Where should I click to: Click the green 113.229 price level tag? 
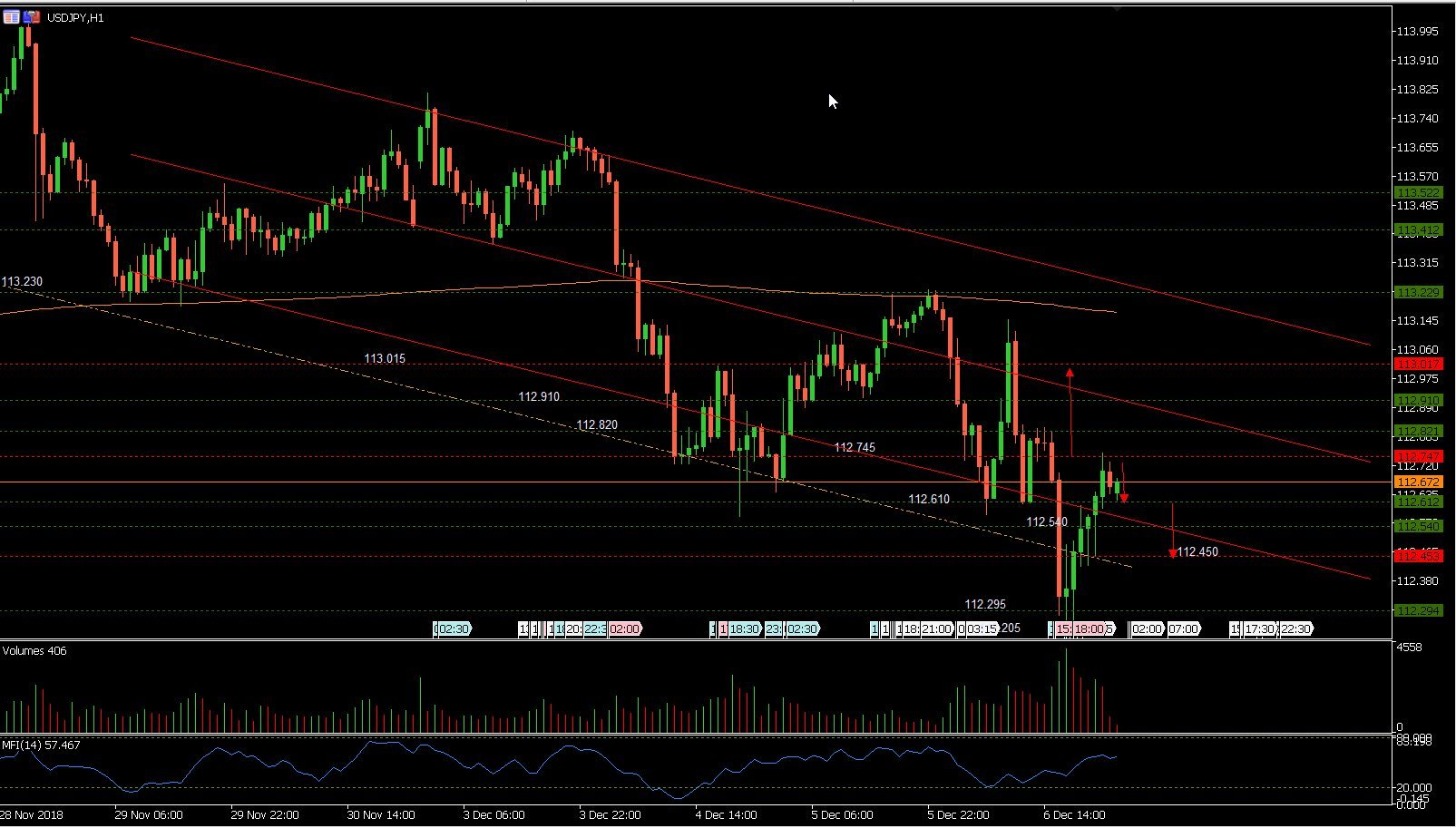pos(1418,293)
